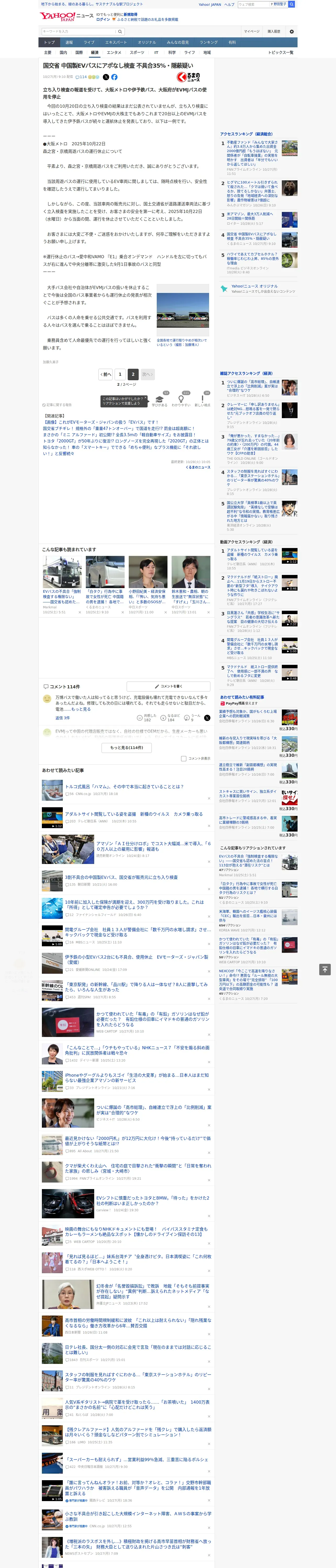The width and height of the screenshot is (336, 1568).
Task: Click the ログイン link
Action: pyautogui.click(x=103, y=20)
